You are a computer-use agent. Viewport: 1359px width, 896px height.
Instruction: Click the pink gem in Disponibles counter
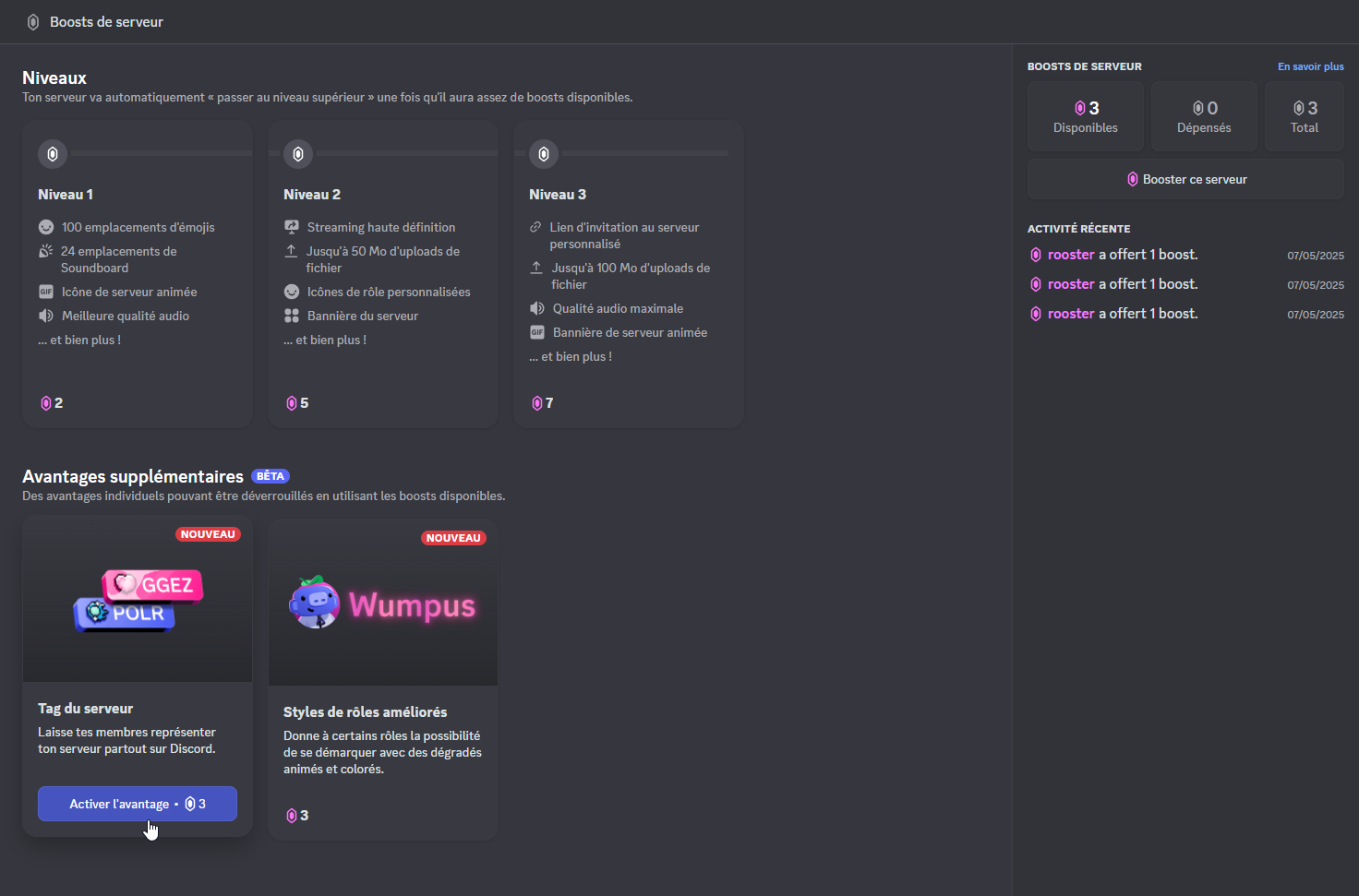(1080, 108)
